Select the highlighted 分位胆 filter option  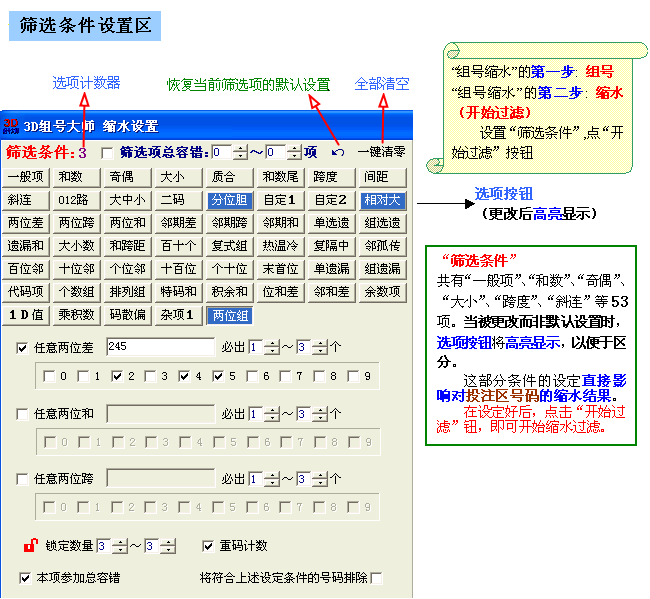[227, 200]
